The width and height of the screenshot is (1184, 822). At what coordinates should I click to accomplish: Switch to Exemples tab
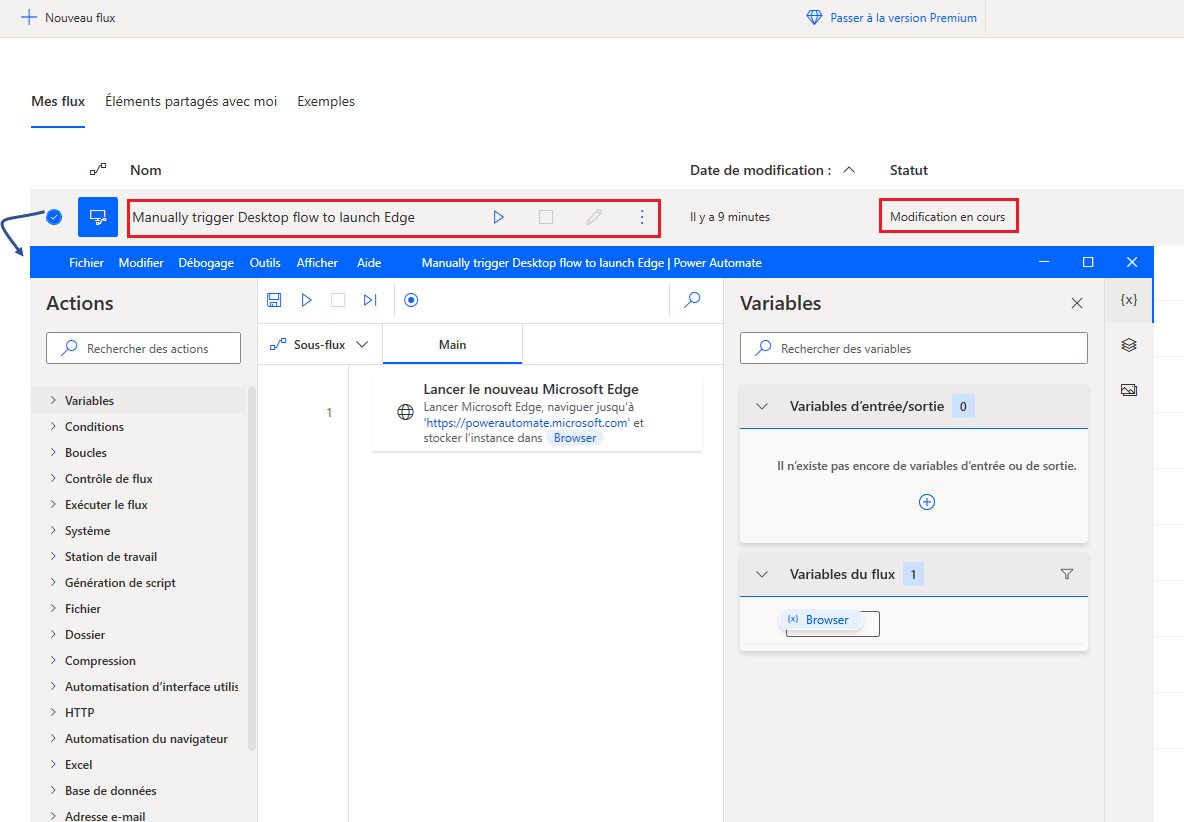(325, 101)
